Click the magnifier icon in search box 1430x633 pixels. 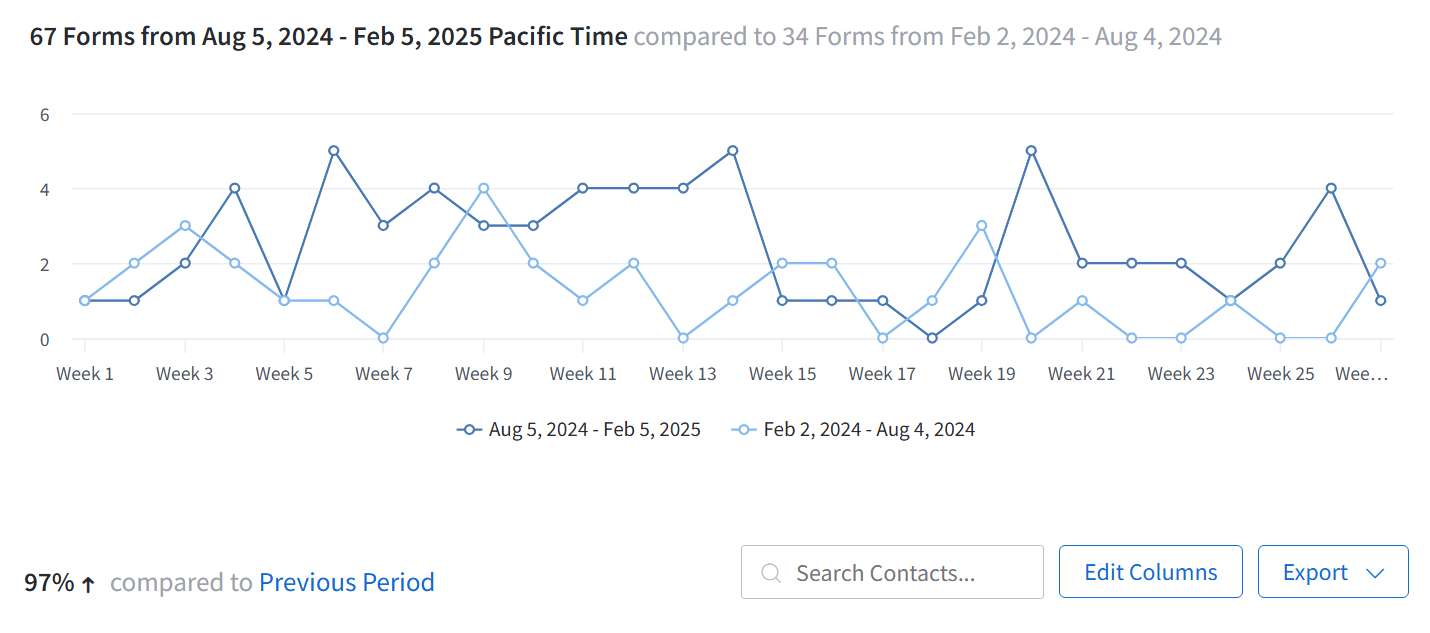770,573
